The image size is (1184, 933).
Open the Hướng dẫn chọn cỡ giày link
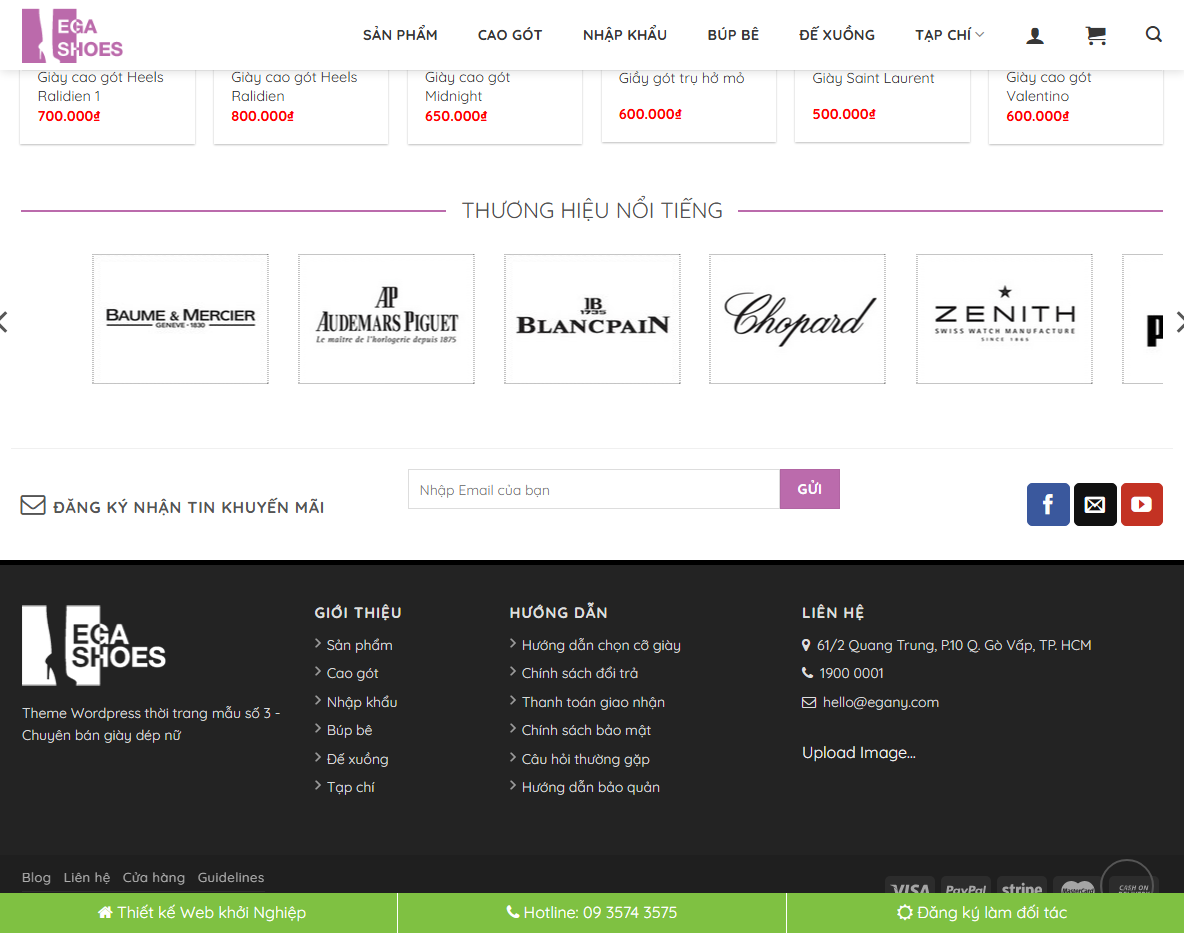(600, 645)
